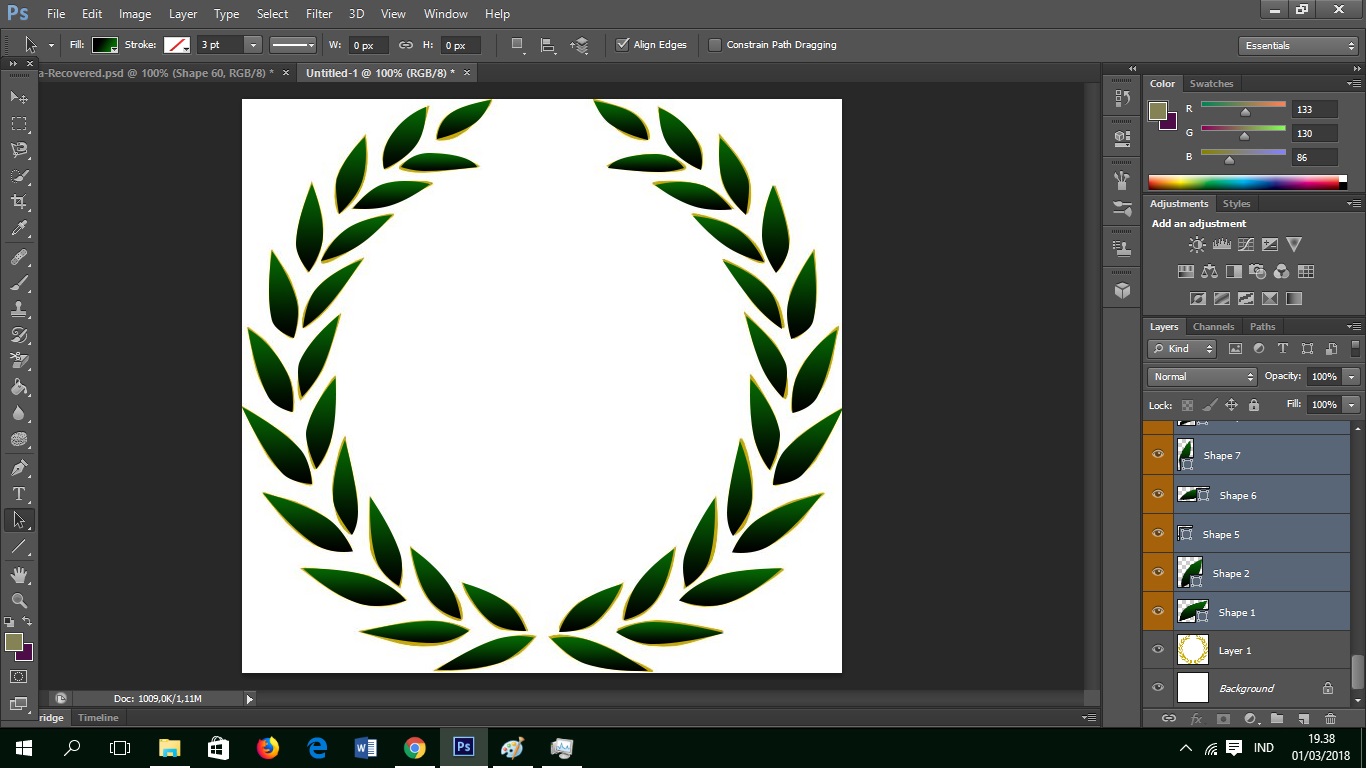Choose the Hand tool

(x=19, y=575)
